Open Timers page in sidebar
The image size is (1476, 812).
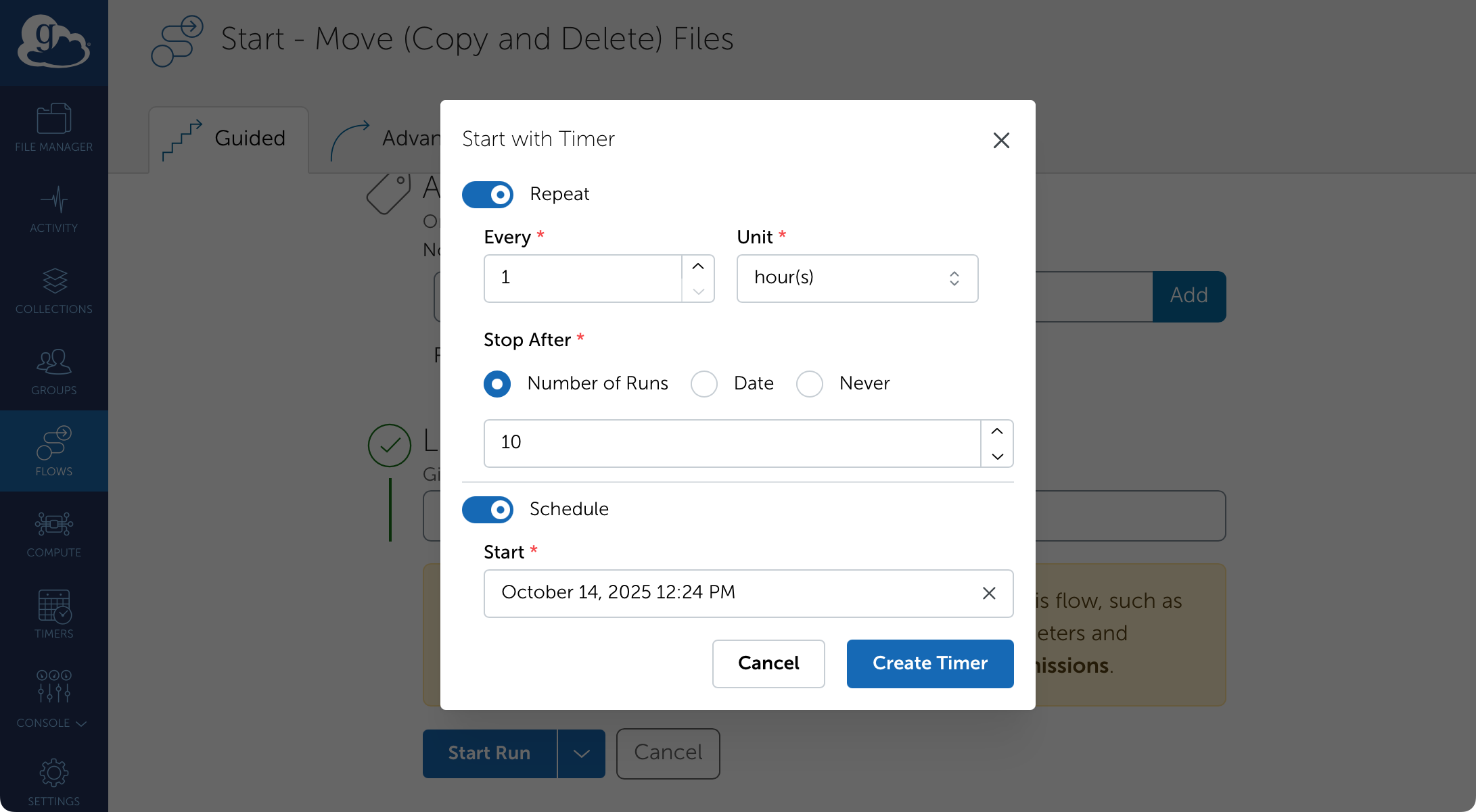53,614
